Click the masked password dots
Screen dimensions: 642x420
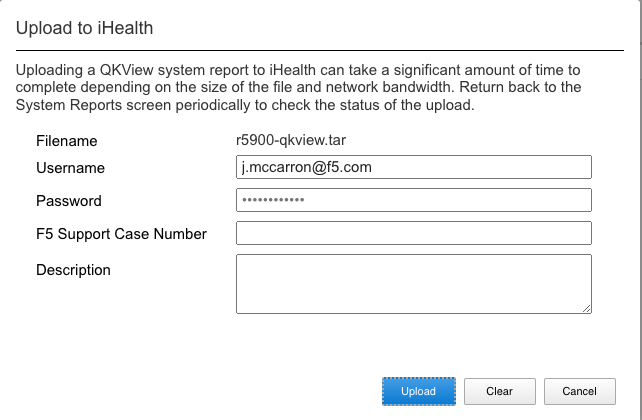[273, 200]
